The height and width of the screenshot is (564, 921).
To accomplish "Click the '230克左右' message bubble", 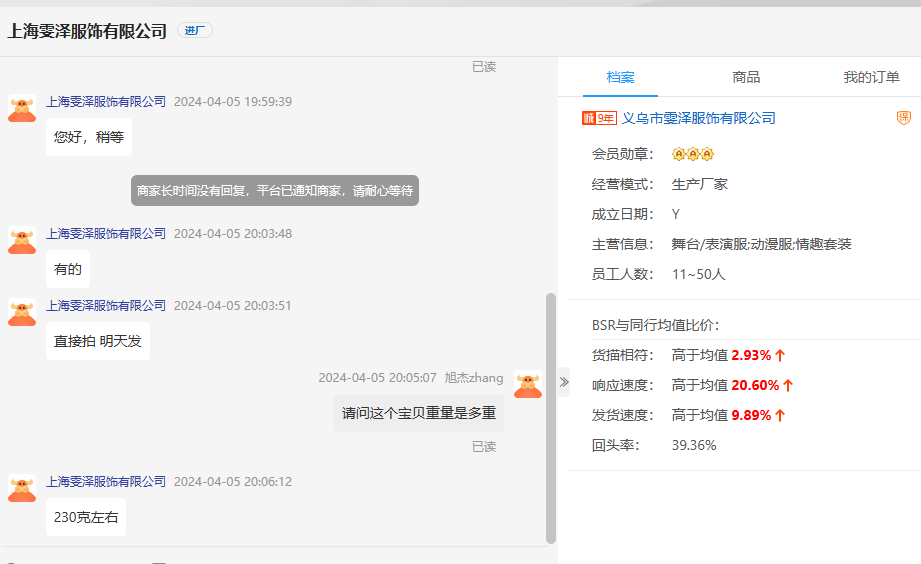I will [x=86, y=517].
